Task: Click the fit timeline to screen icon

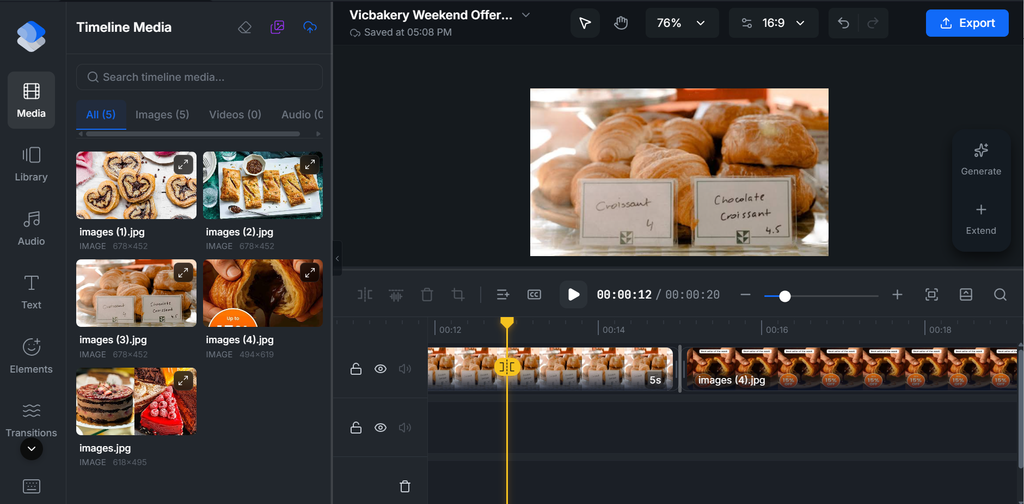Action: pos(932,295)
